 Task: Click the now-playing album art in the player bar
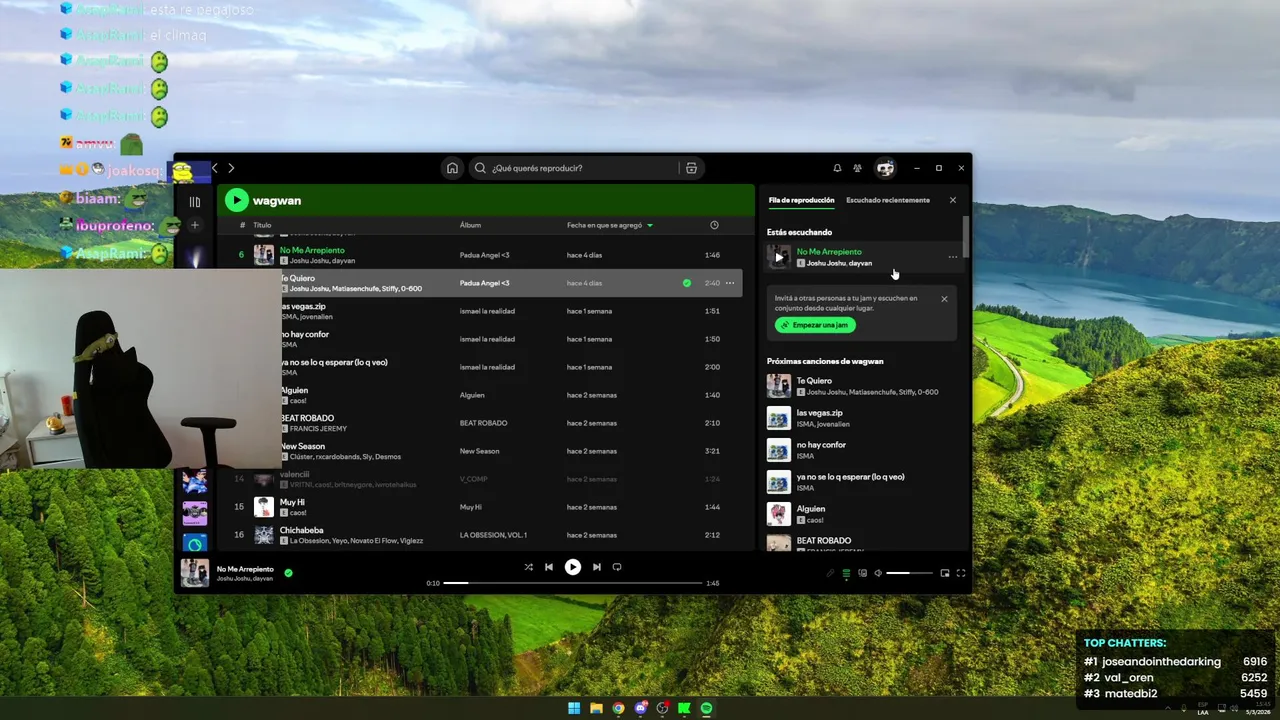pyautogui.click(x=195, y=573)
